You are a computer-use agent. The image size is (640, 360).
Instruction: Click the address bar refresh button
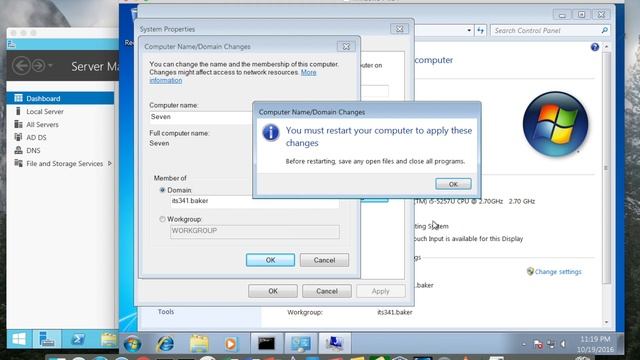pyautogui.click(x=480, y=31)
